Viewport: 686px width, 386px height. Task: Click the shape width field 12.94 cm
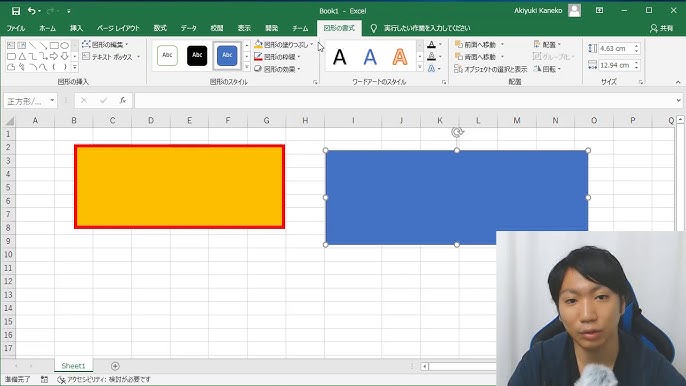coord(615,65)
